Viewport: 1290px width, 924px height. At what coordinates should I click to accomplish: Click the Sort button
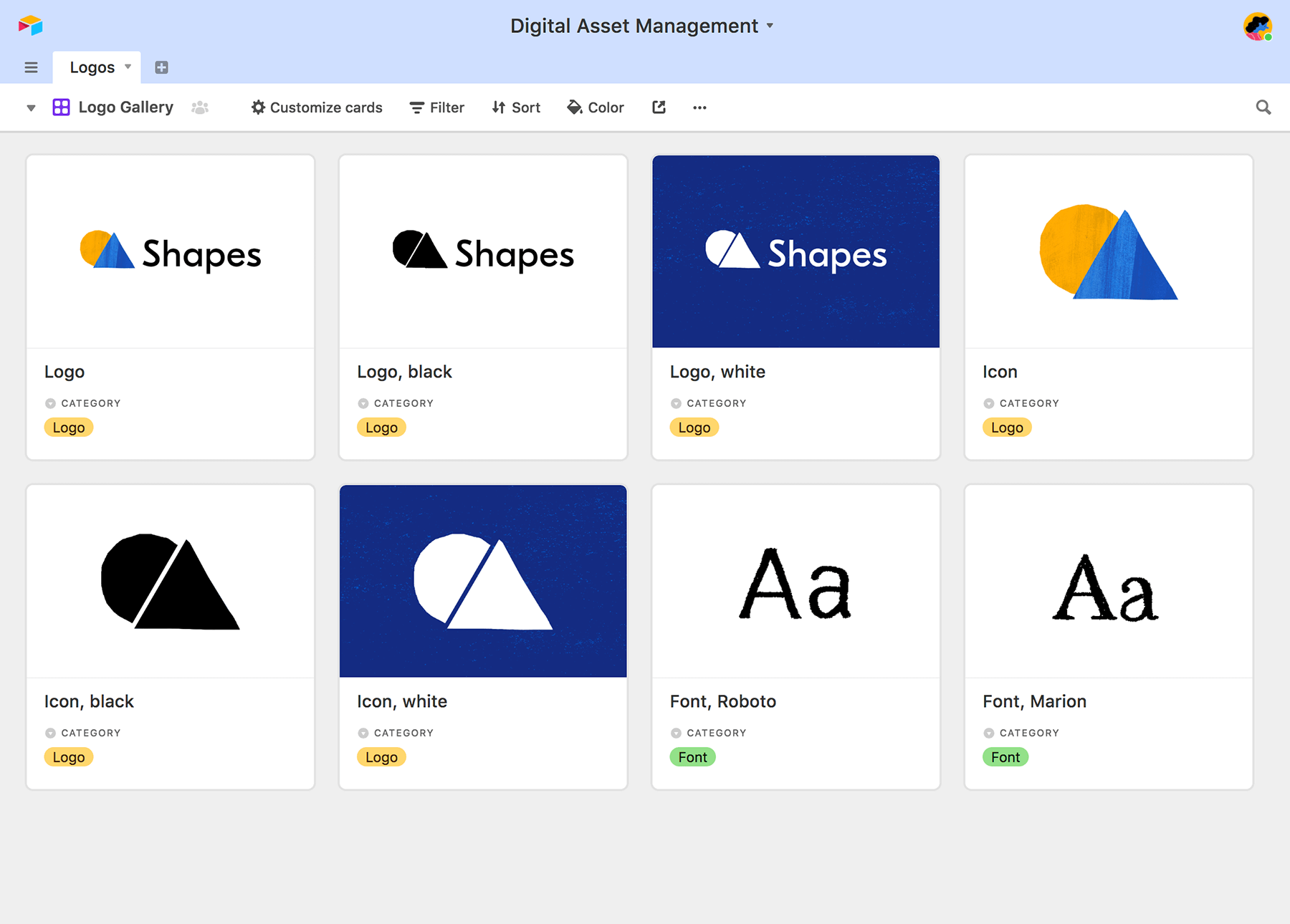click(x=516, y=107)
